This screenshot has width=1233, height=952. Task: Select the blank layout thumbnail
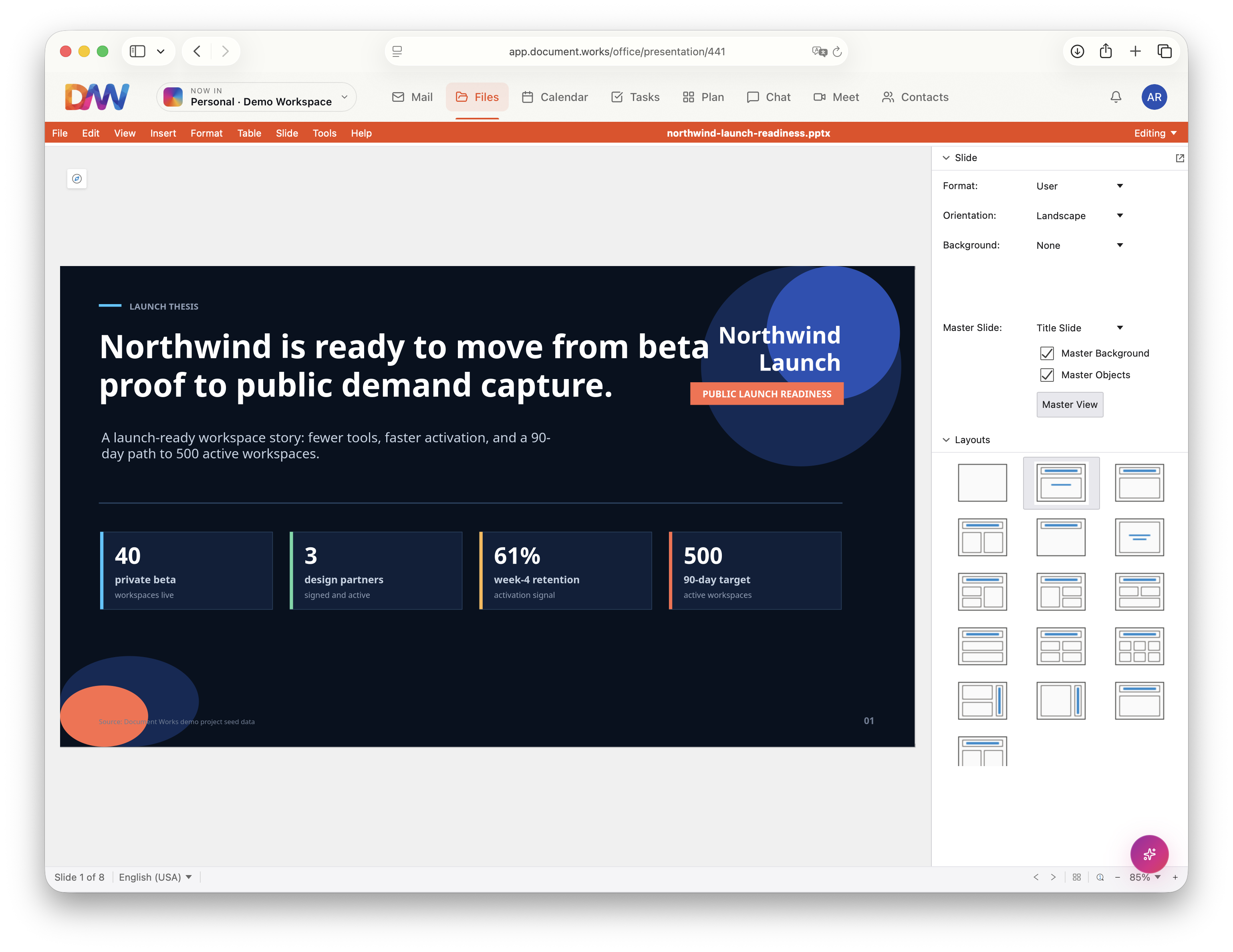point(982,483)
